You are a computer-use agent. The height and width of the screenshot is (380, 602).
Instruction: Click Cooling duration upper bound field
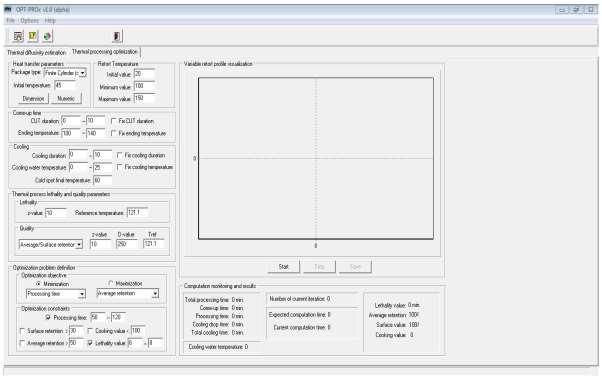[x=103, y=155]
